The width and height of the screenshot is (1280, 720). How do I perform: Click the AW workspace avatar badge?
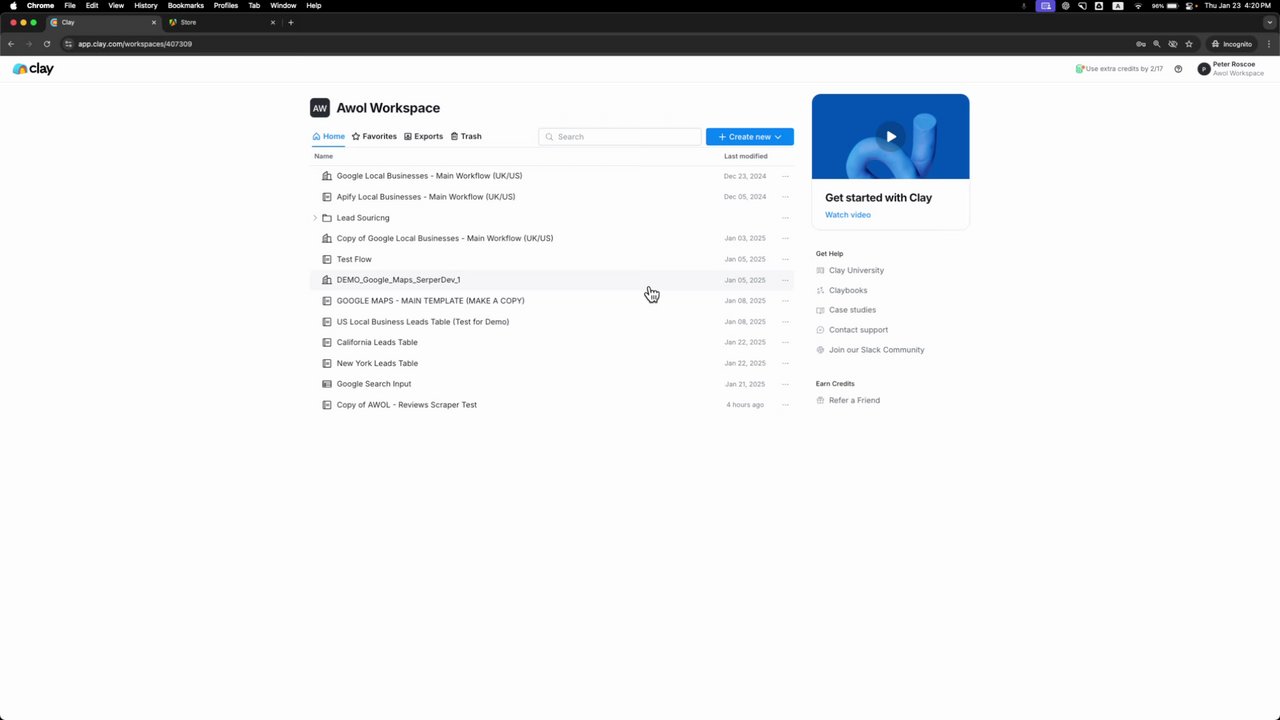(x=320, y=108)
